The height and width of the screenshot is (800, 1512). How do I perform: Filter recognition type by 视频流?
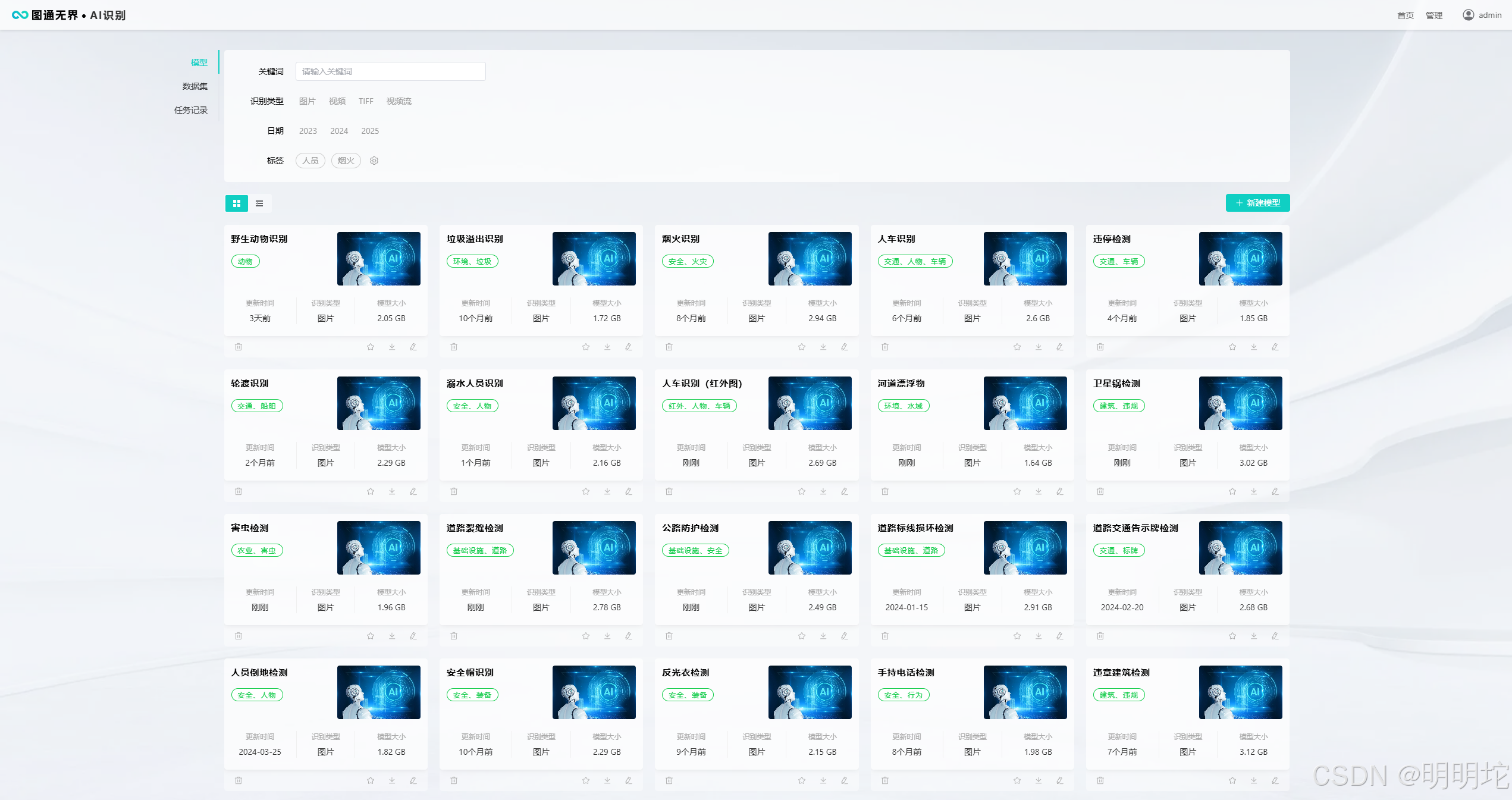[399, 101]
